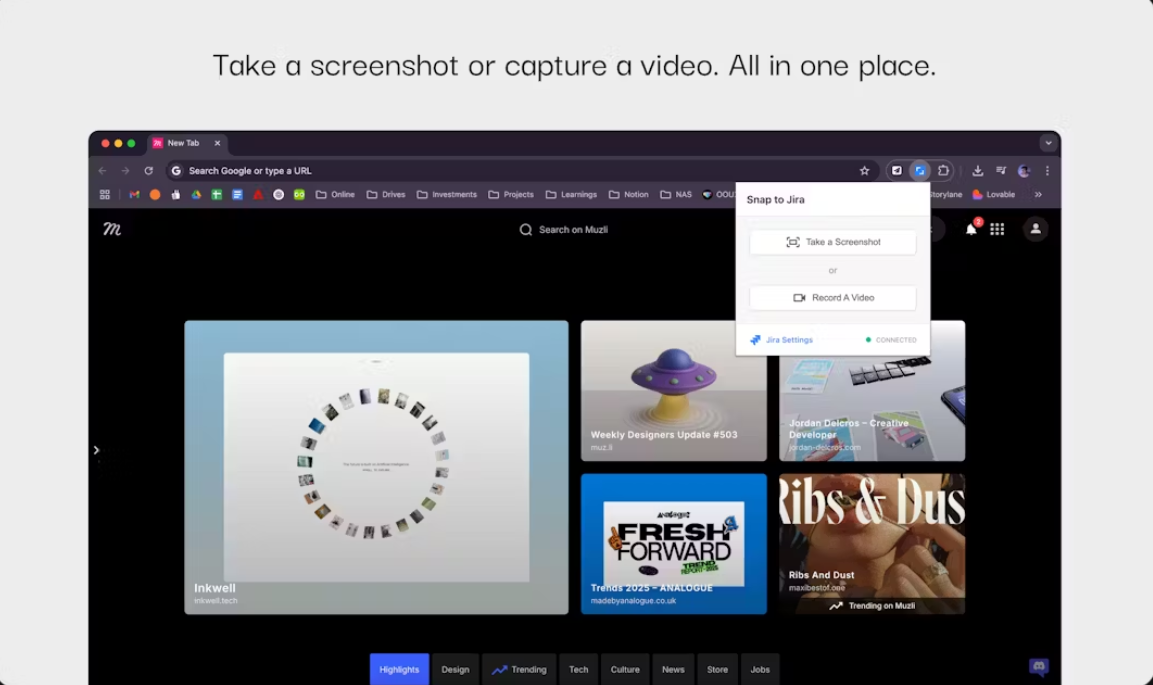
Task: Open the Extensions puzzle icon
Action: (943, 171)
